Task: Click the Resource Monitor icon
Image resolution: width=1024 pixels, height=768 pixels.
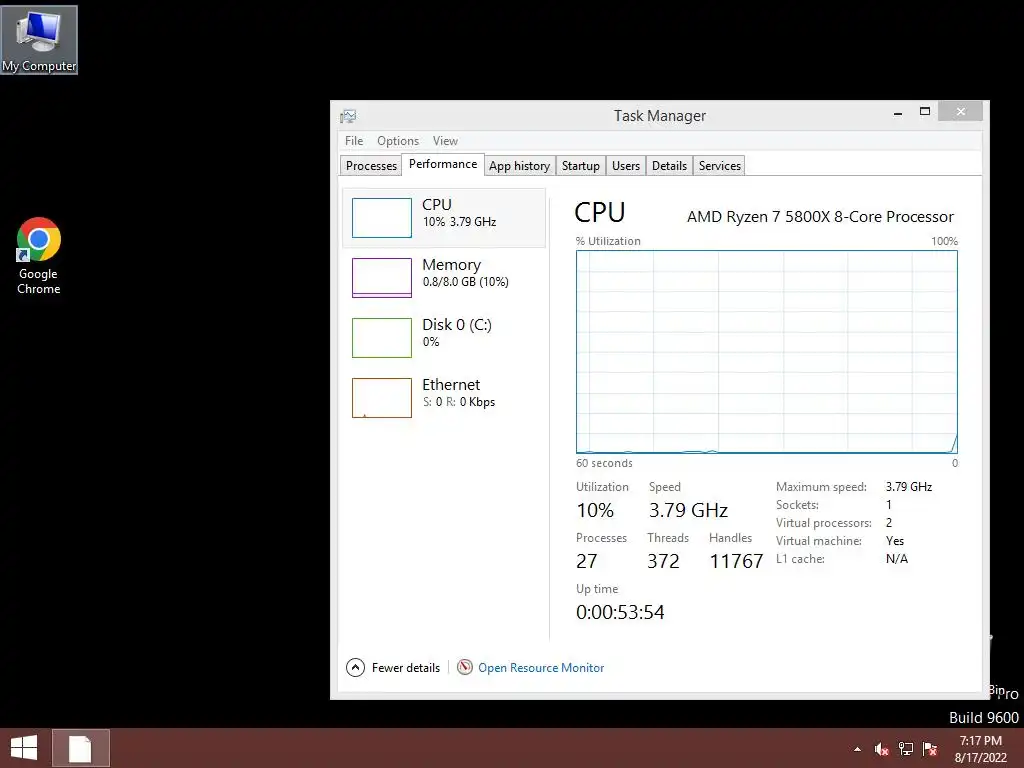Action: coord(464,667)
